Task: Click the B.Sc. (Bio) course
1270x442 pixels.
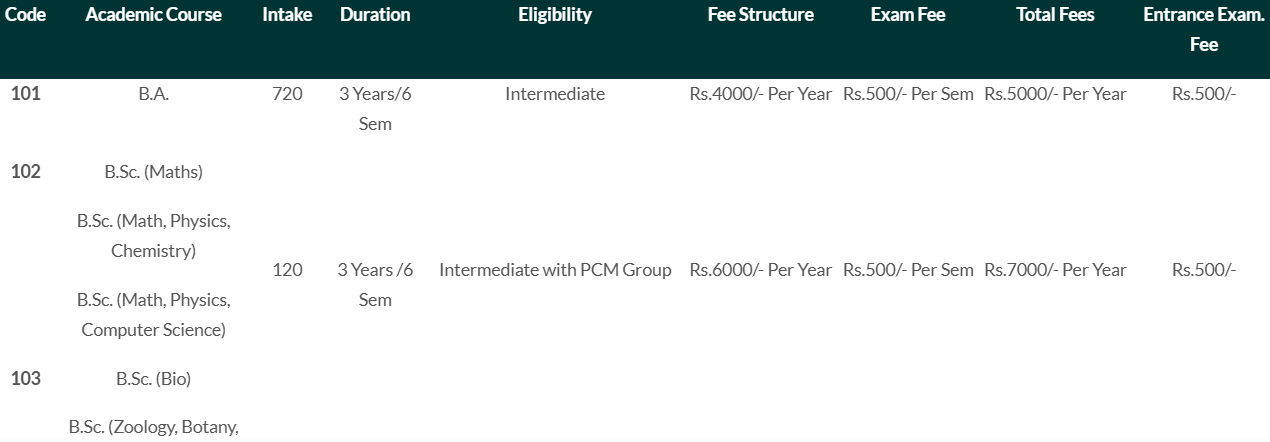Action: pyautogui.click(x=153, y=379)
